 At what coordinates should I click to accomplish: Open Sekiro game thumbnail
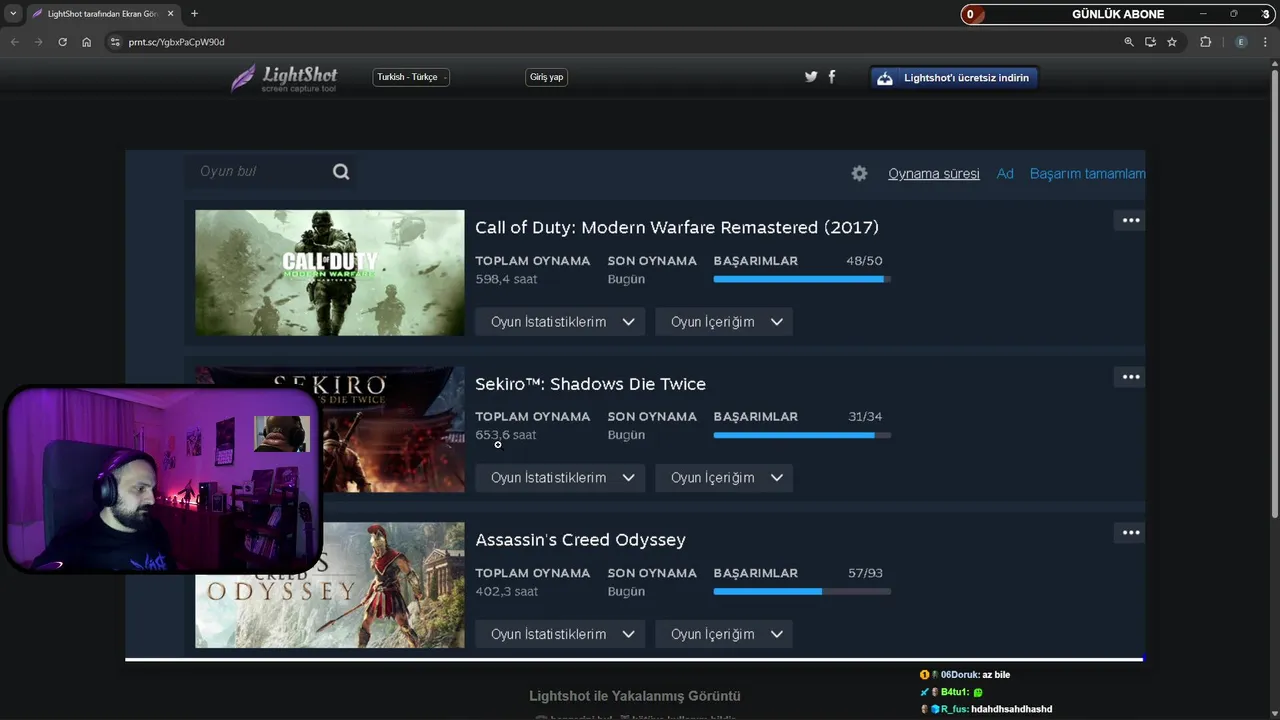395,429
